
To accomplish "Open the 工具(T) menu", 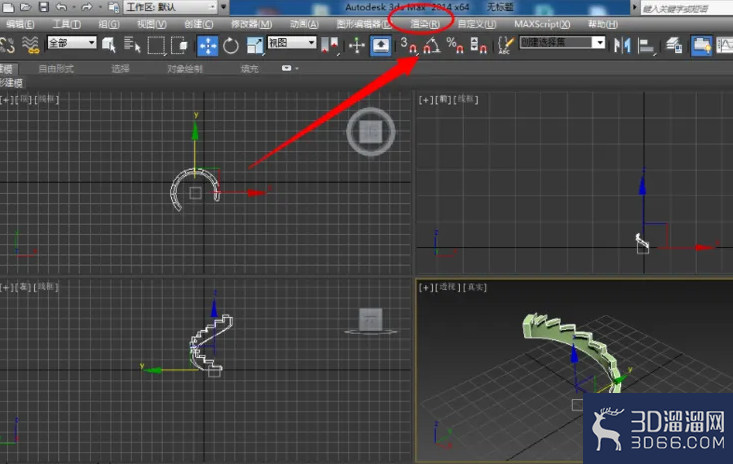I will tap(66, 24).
